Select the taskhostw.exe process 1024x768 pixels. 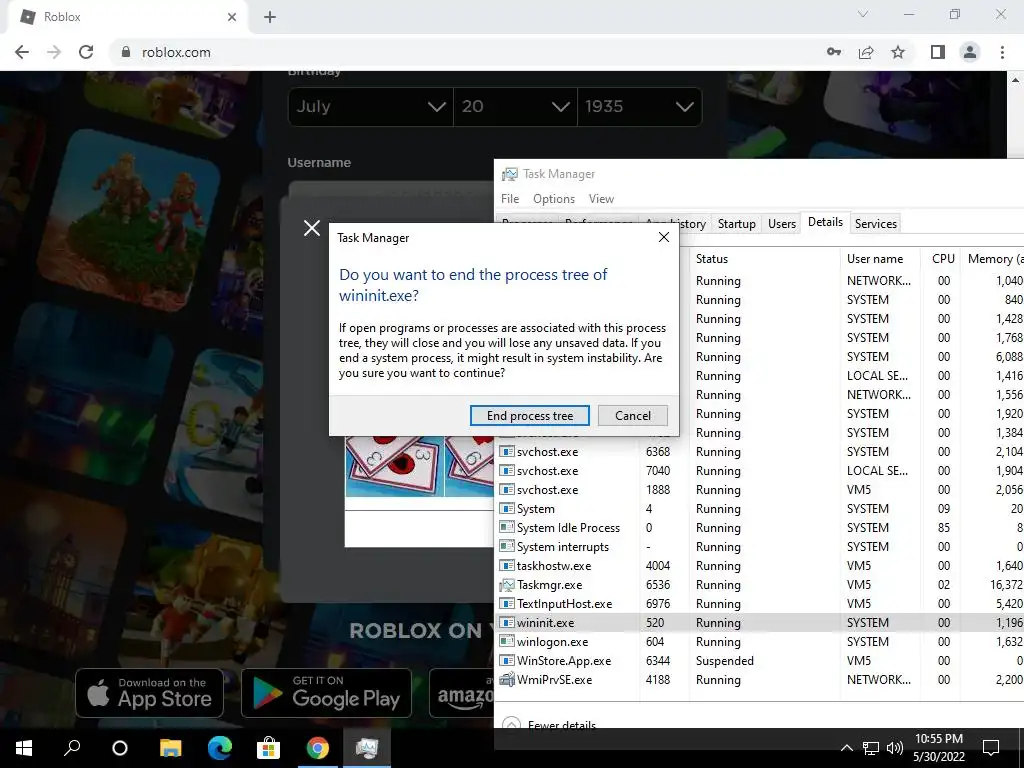(761, 566)
